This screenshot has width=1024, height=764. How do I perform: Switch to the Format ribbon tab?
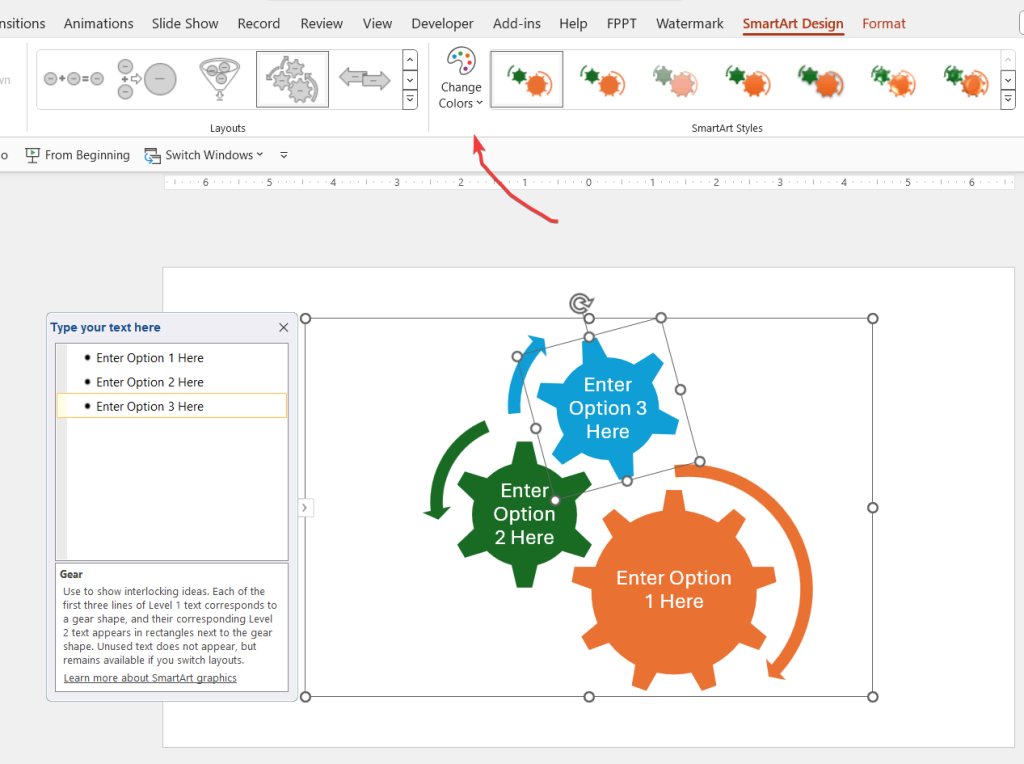point(883,23)
